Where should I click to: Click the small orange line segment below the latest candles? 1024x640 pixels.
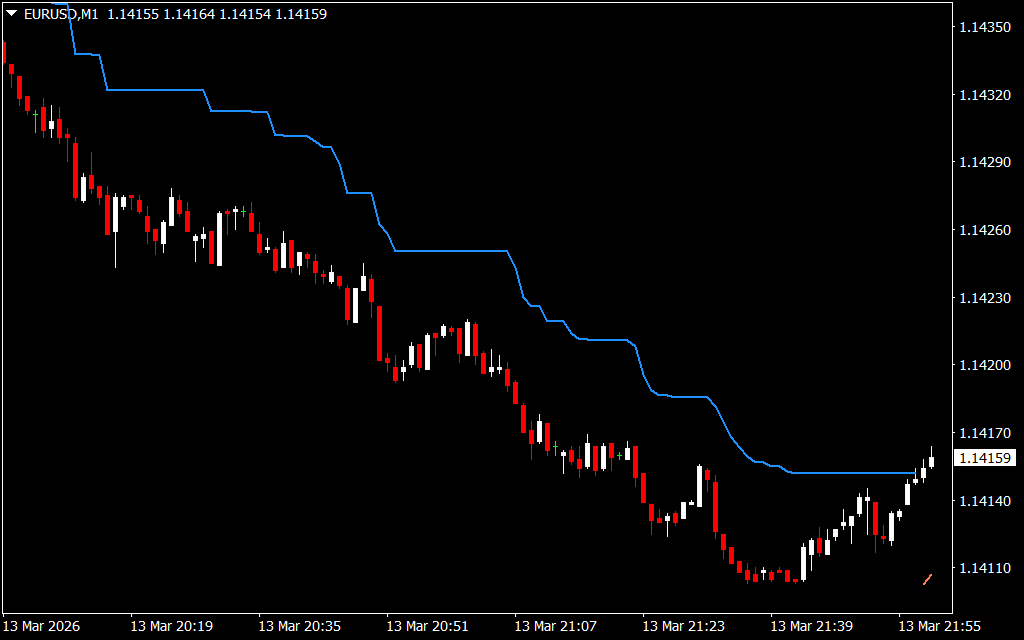click(x=927, y=578)
